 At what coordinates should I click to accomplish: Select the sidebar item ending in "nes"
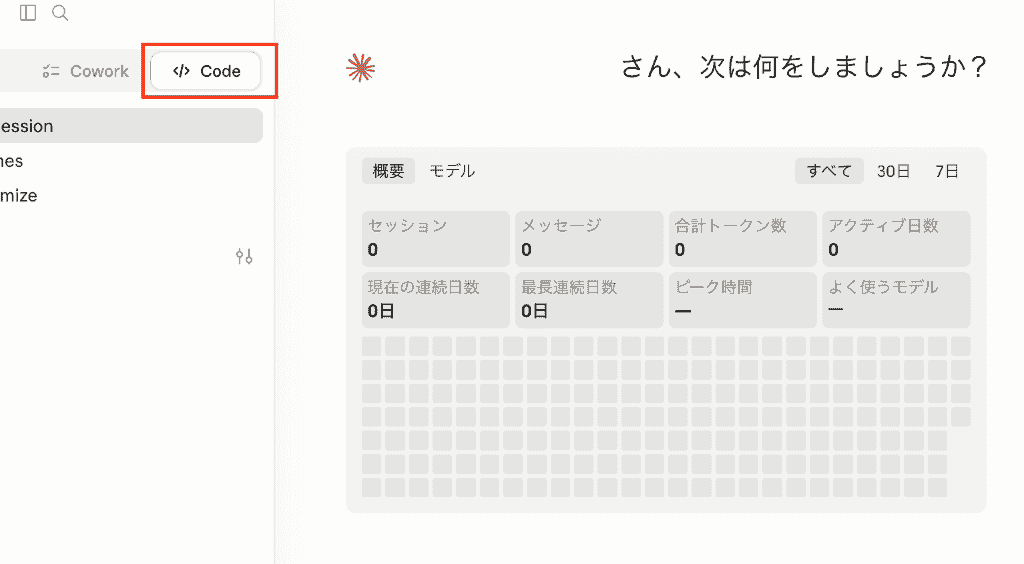click(x=131, y=161)
